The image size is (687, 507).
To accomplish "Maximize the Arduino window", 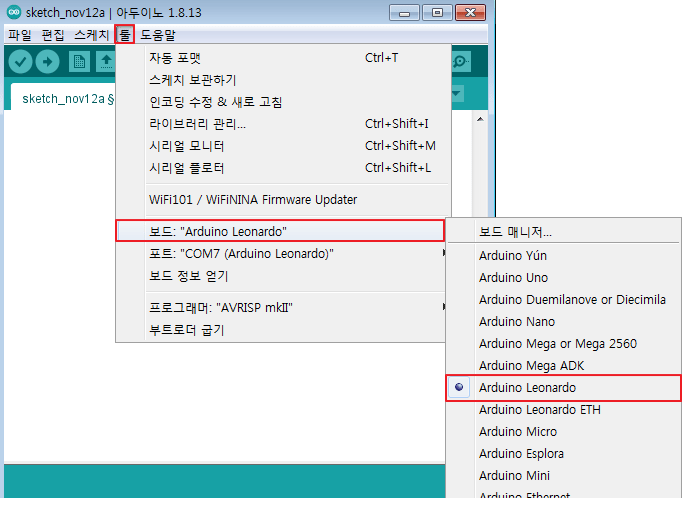I will point(437,13).
